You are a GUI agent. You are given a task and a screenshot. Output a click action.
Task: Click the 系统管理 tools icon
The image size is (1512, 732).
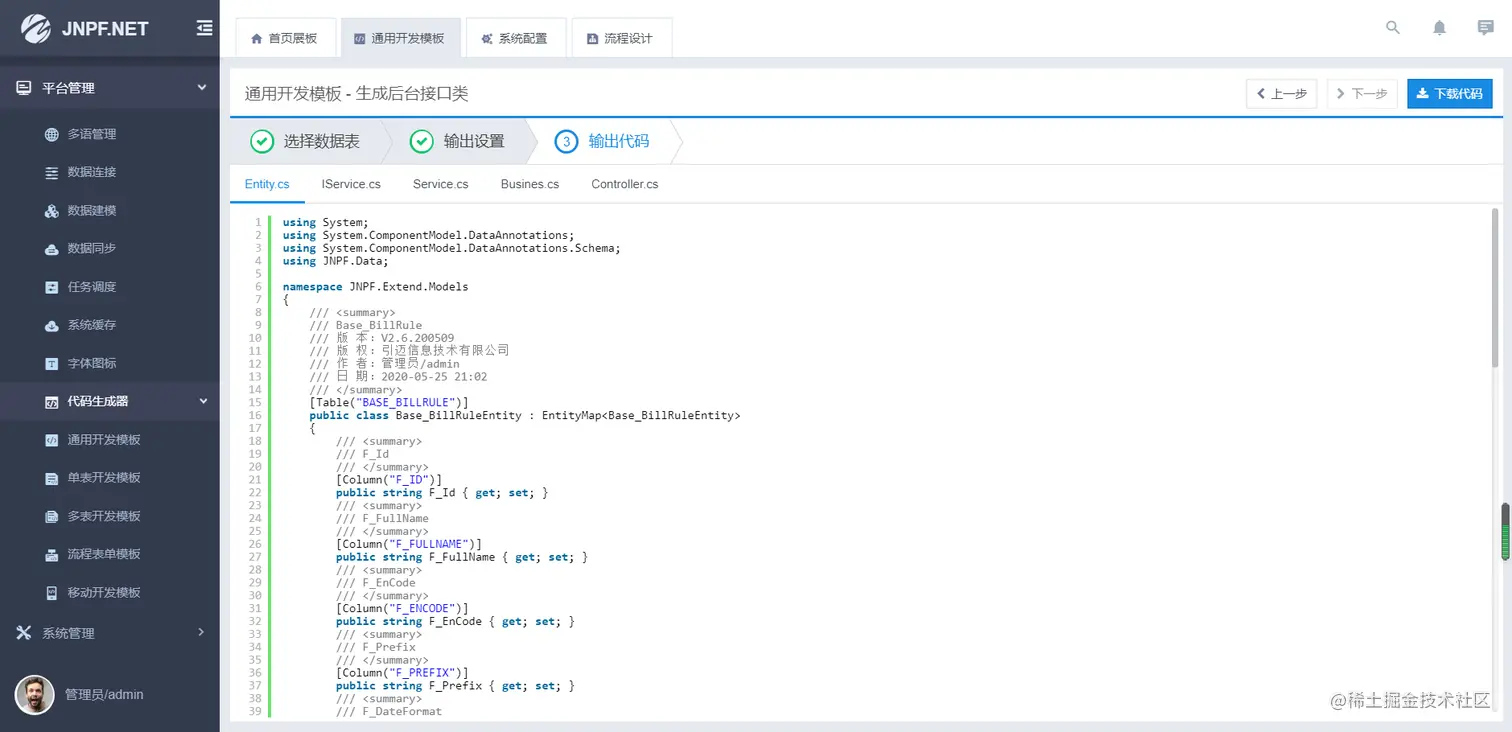[x=24, y=633]
